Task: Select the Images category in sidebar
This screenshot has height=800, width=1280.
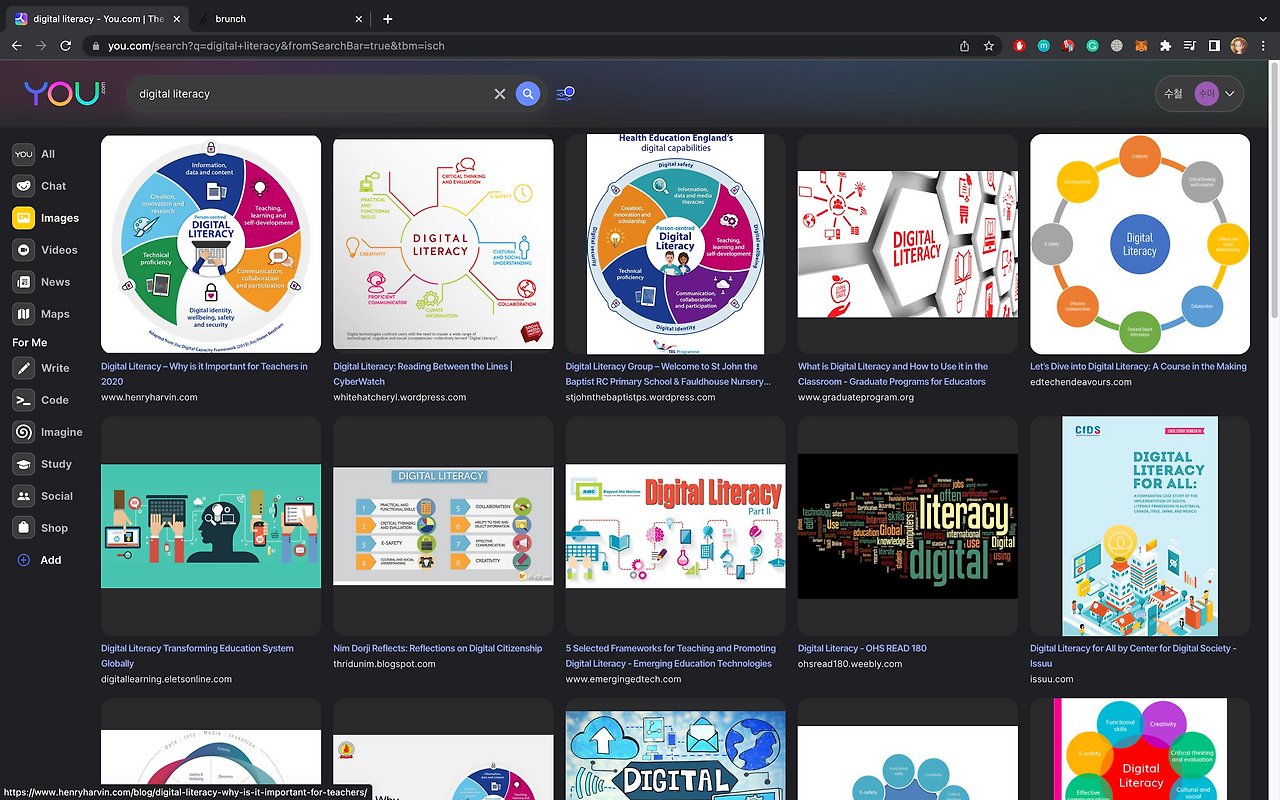Action: [46, 218]
